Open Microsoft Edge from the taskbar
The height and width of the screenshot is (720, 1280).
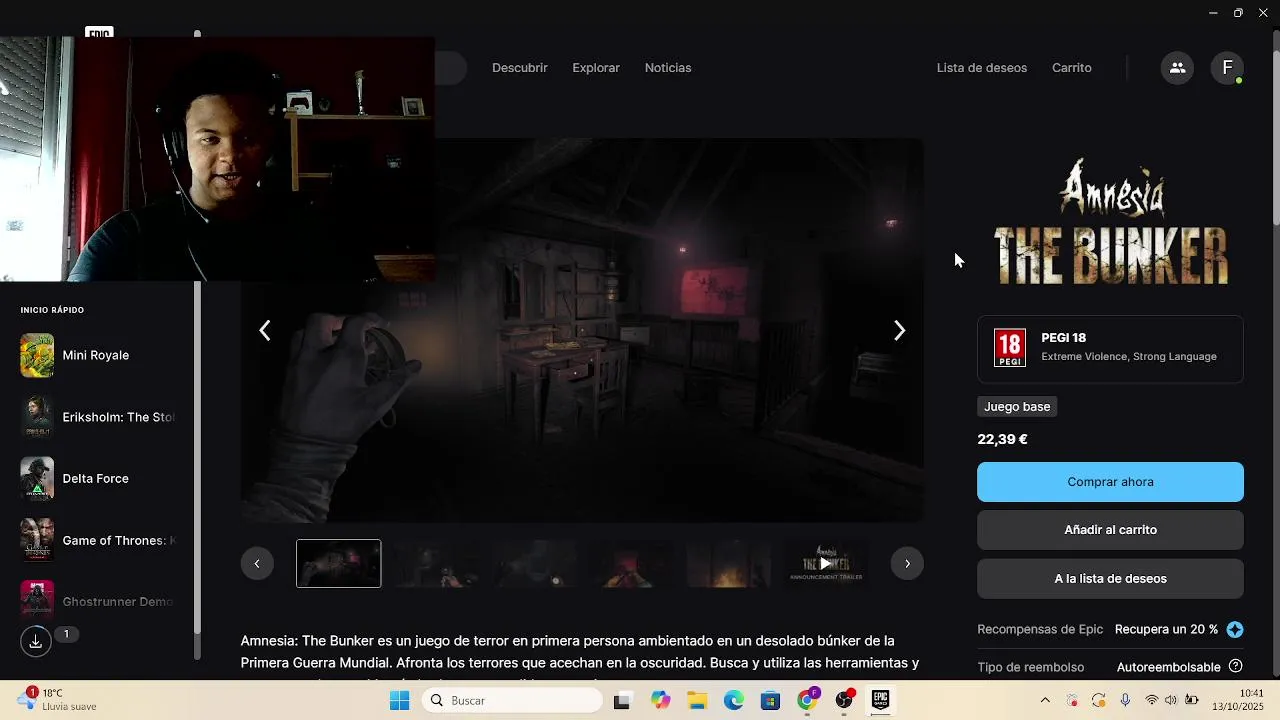(733, 700)
